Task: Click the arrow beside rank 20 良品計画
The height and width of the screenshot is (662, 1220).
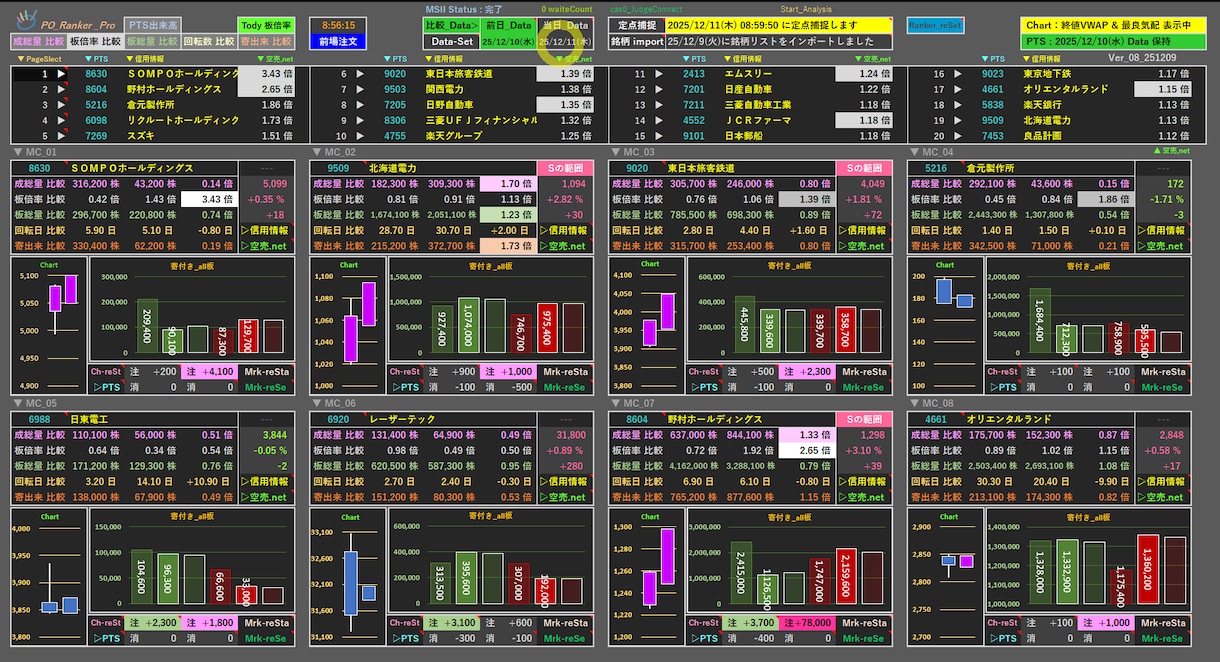Action: 958,135
